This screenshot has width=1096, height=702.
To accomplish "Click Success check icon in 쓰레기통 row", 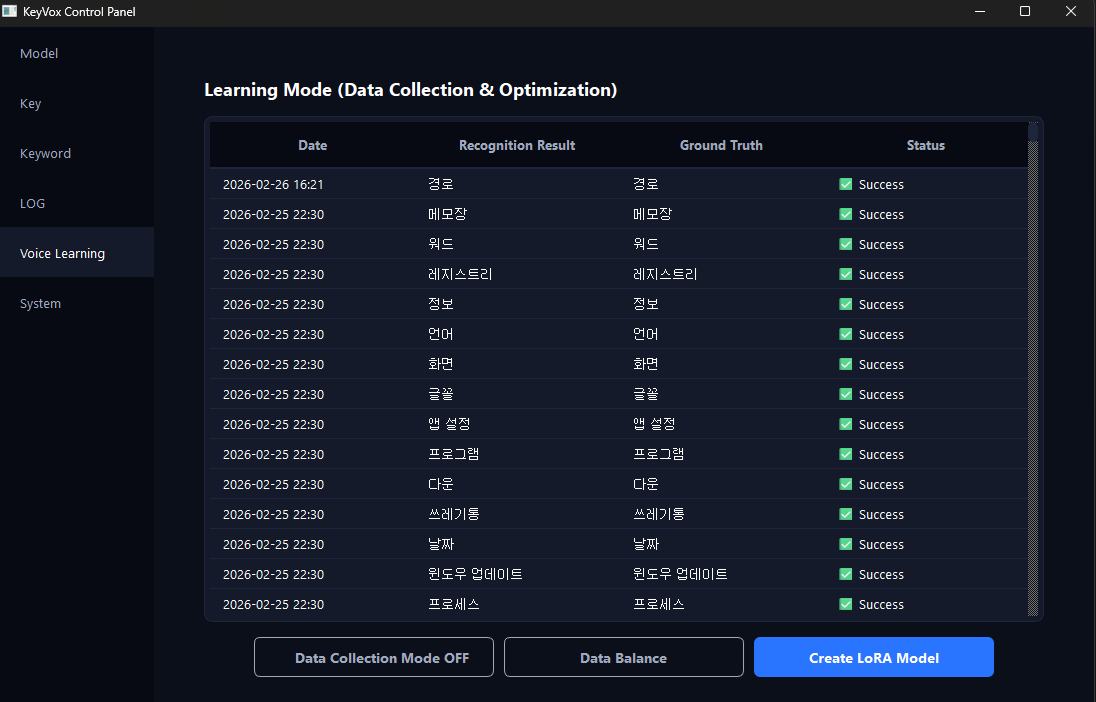I will (846, 514).
